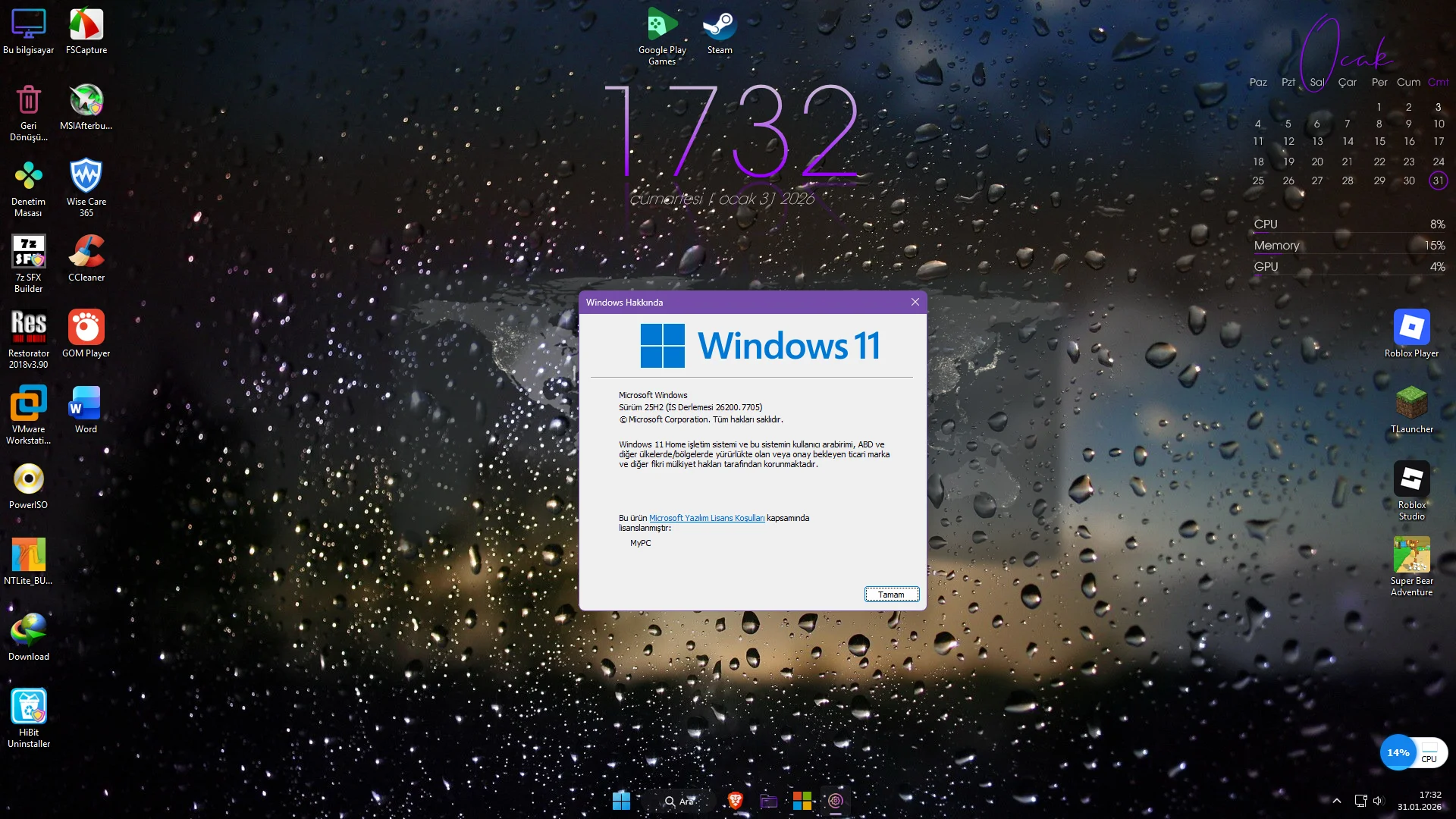Image resolution: width=1456 pixels, height=819 pixels.
Task: Select day 31 on the Ocak calendar
Action: [1438, 180]
